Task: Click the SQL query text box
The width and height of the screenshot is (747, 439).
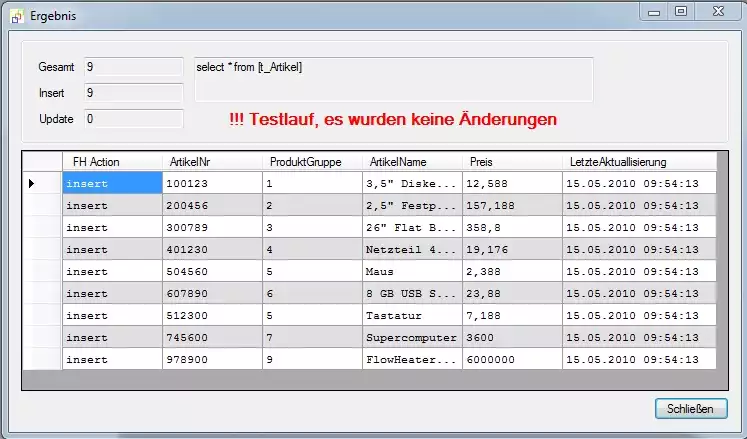Action: point(393,79)
